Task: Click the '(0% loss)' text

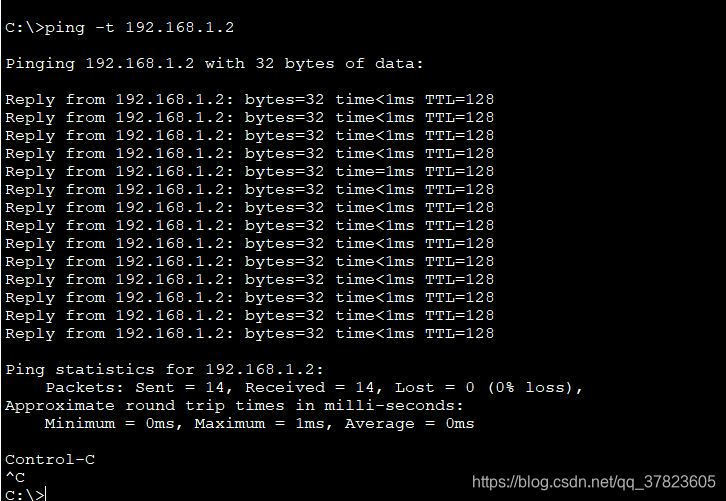Action: coord(532,388)
